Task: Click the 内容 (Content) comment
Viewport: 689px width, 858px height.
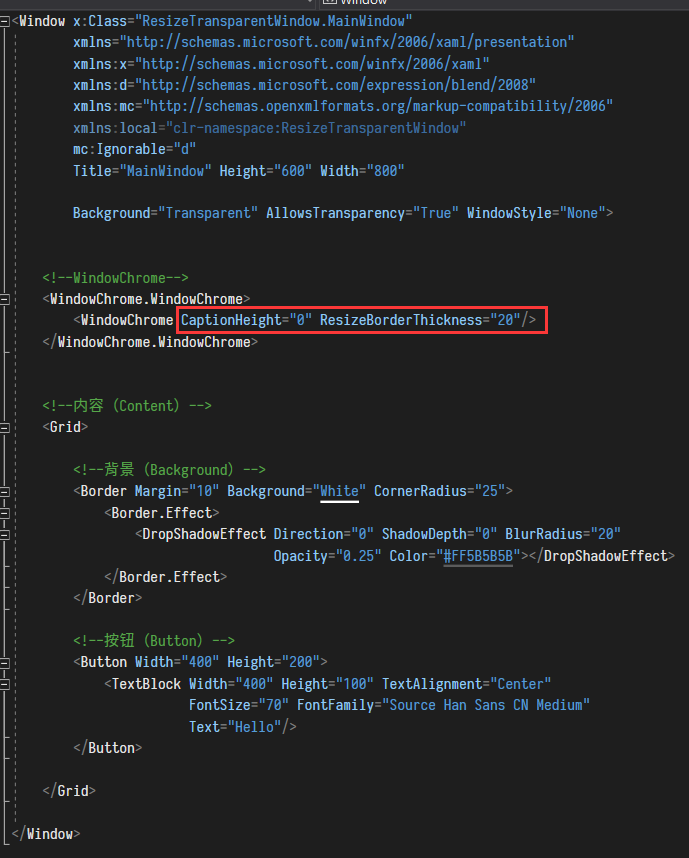Action: pyautogui.click(x=127, y=406)
